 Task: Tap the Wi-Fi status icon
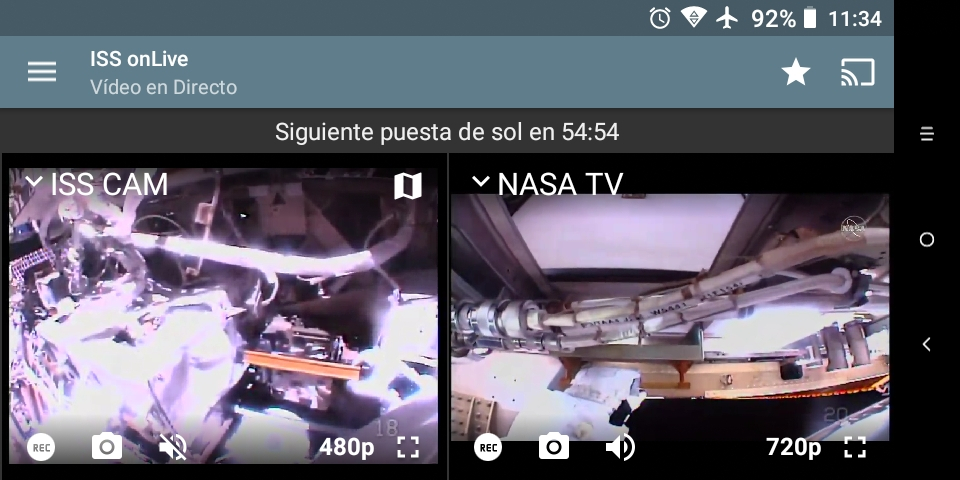(694, 18)
